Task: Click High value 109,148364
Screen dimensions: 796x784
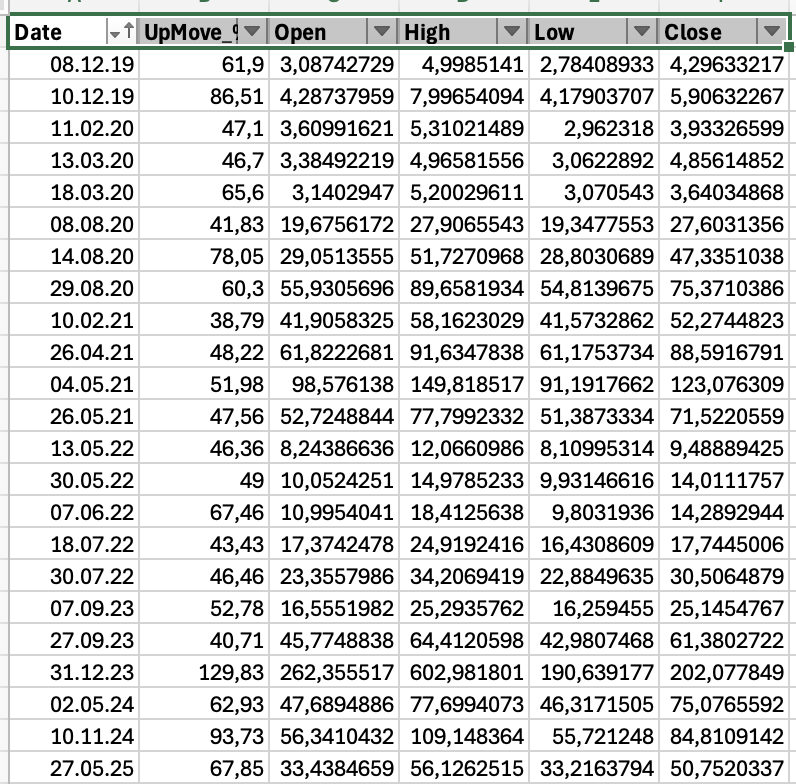Action: point(462,730)
